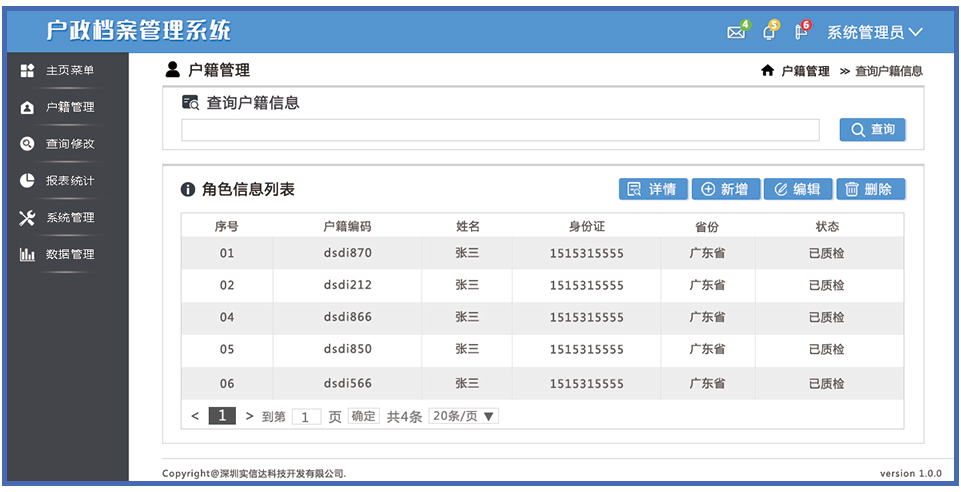The image size is (961, 492).
Task: Click 序号 cell 06
Action: coord(227,384)
